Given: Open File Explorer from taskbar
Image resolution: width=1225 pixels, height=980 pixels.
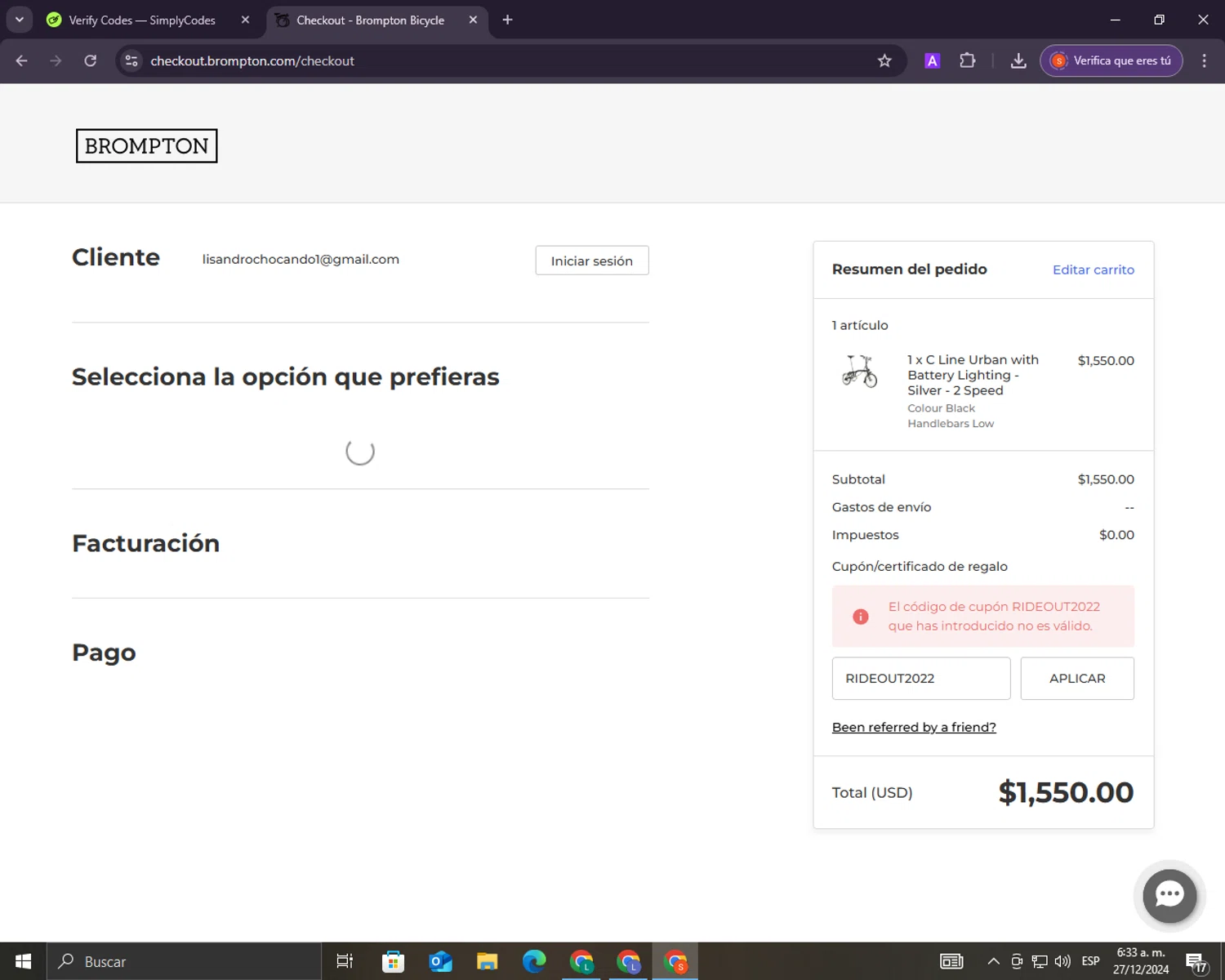Looking at the screenshot, I should [x=488, y=961].
